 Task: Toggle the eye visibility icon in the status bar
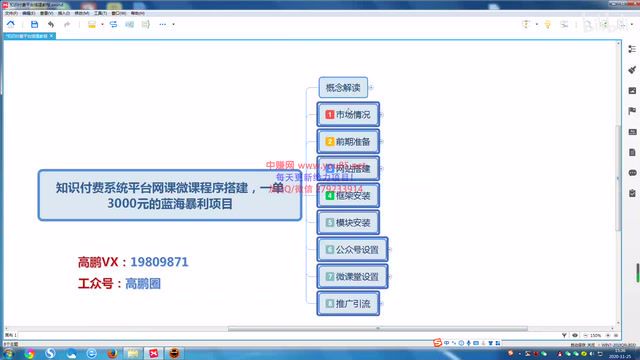coord(575,336)
